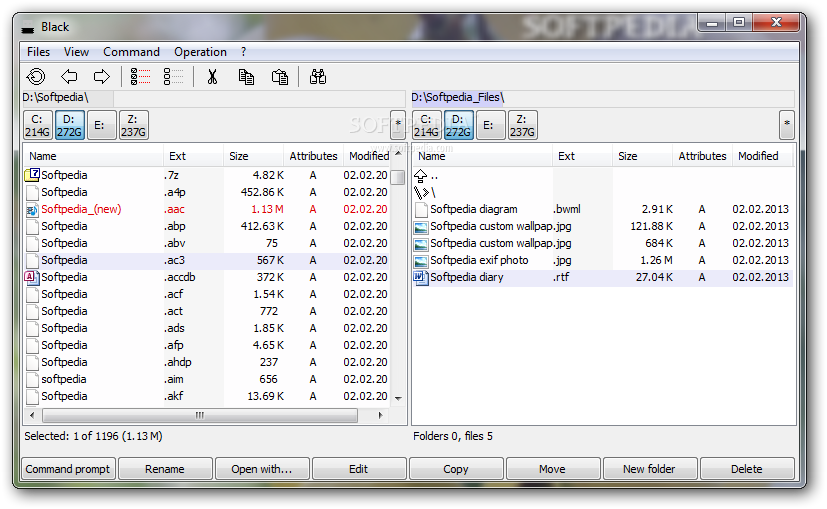Click the right path field D:\Softpedia_Files\
This screenshot has height=509, width=827.
click(x=603, y=98)
